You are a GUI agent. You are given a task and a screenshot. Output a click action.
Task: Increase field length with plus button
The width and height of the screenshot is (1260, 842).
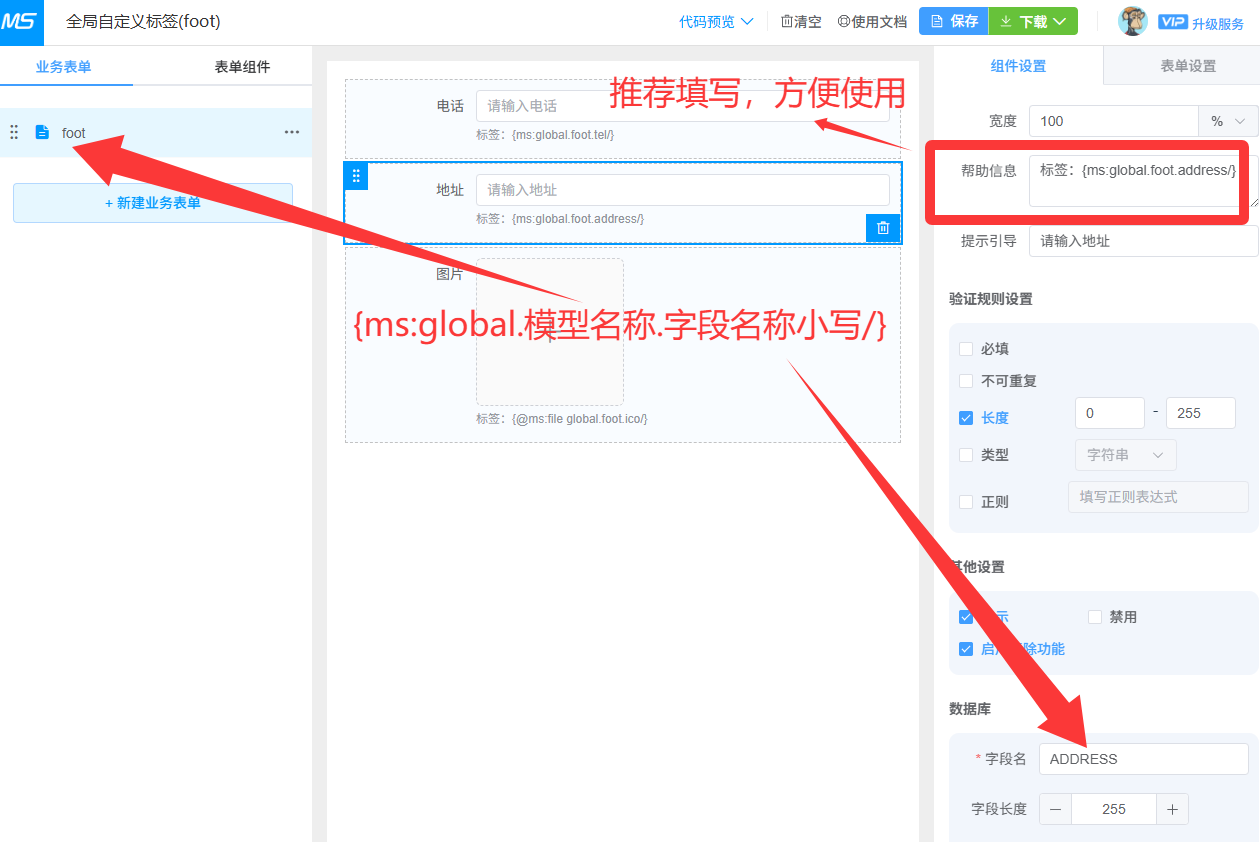click(x=1172, y=809)
